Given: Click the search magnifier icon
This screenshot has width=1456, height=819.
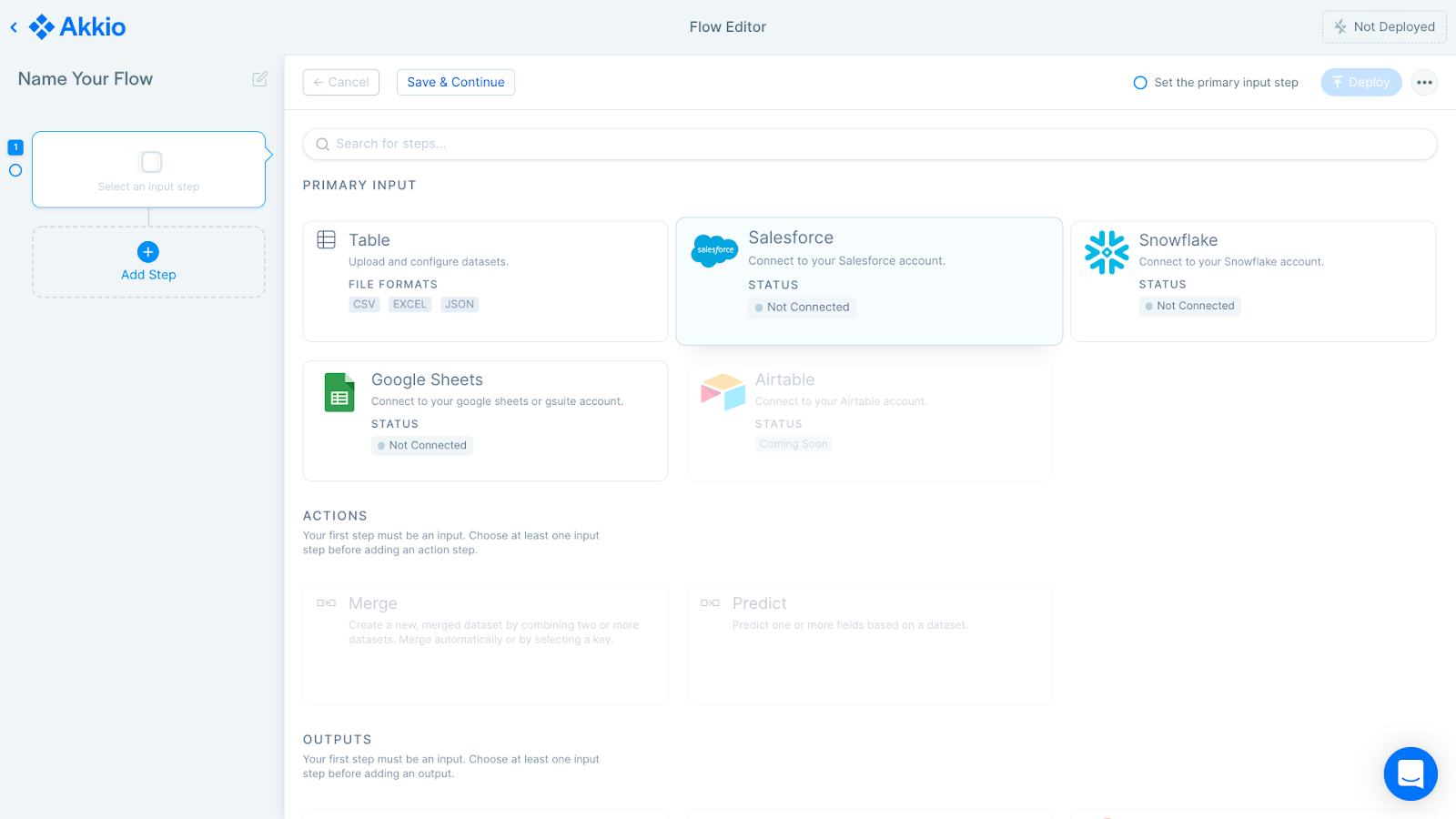Looking at the screenshot, I should [x=322, y=144].
